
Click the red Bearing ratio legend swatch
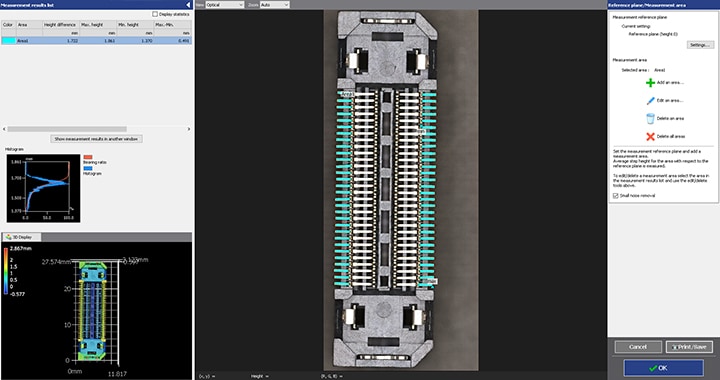[x=88, y=157]
